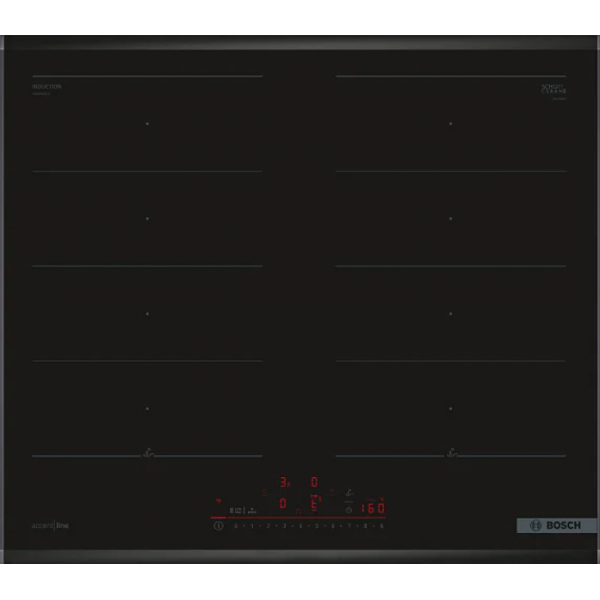This screenshot has height=600, width=600.
Task: Set power level 2 on the slider
Action: click(x=268, y=526)
